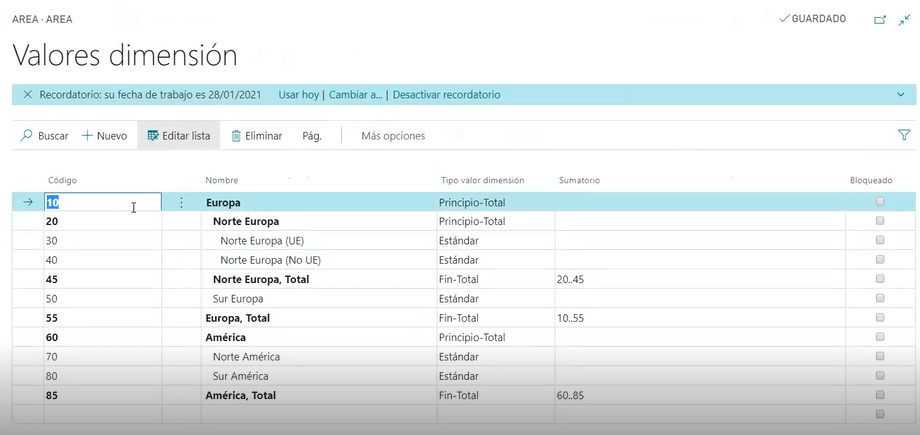Toggle Bloqueado checkbox for América, Total
The width and height of the screenshot is (920, 435).
pyautogui.click(x=880, y=395)
